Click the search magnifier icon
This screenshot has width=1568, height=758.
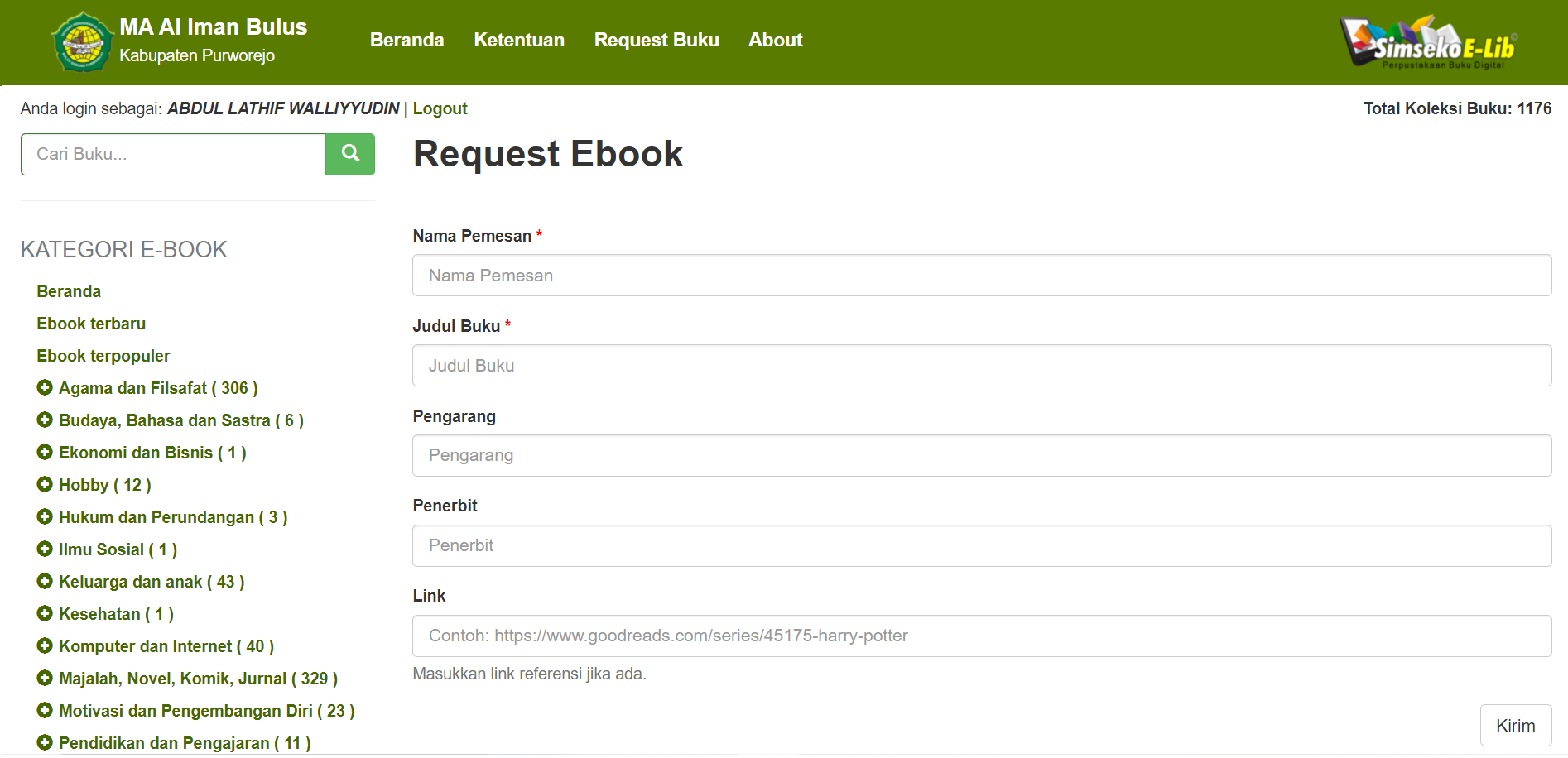(349, 154)
